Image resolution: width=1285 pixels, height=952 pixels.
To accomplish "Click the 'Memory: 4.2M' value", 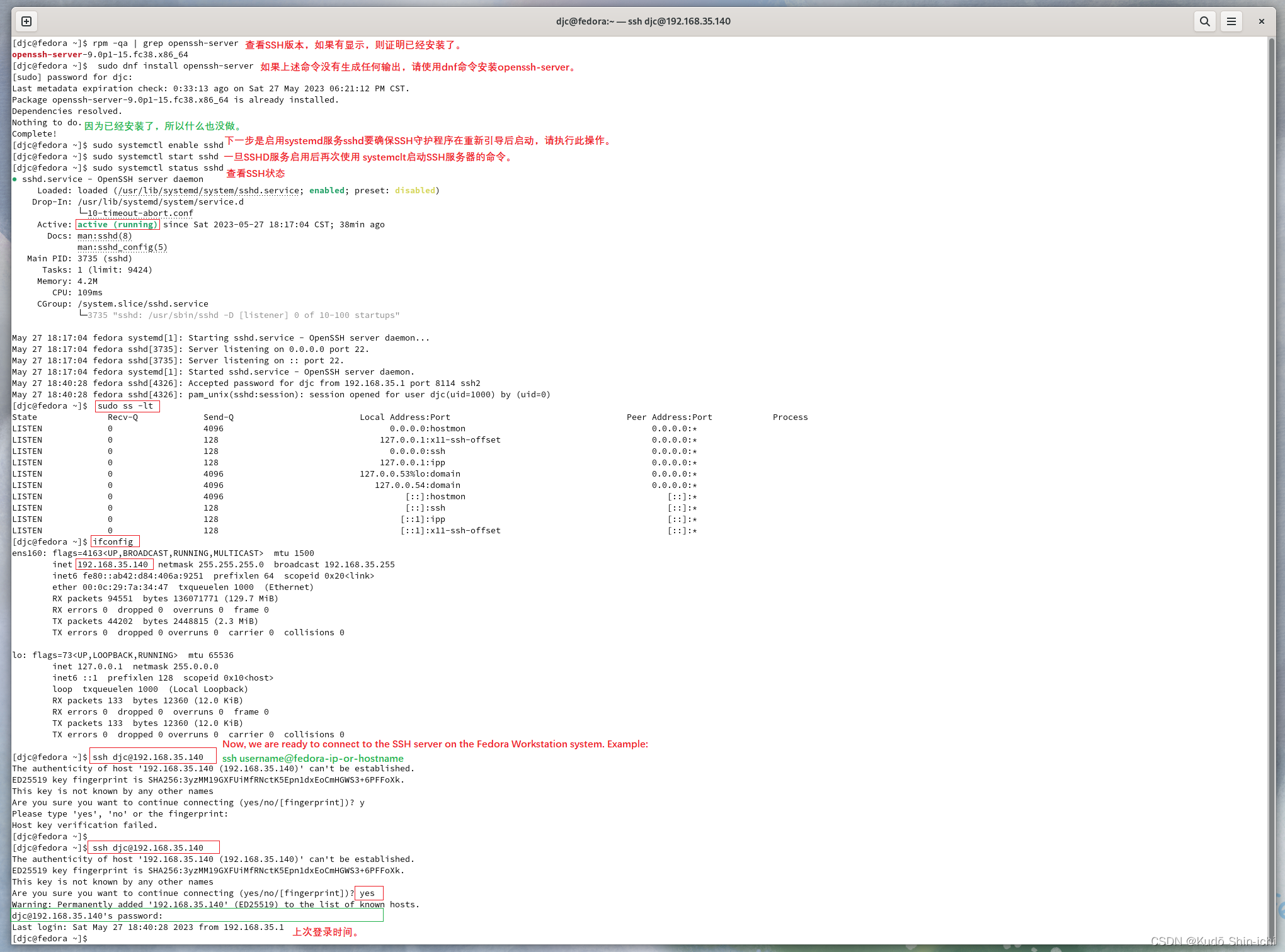I will [88, 281].
